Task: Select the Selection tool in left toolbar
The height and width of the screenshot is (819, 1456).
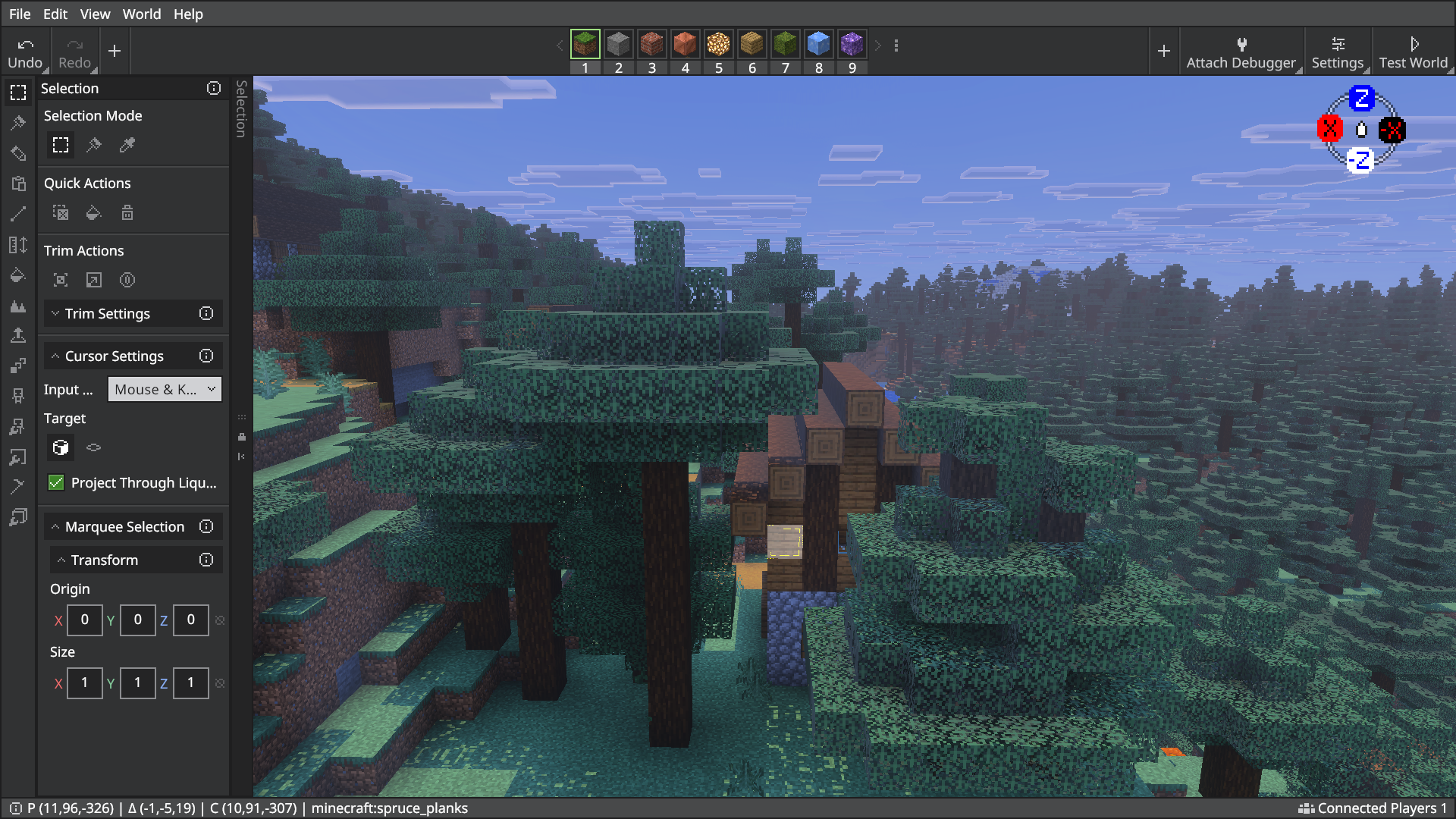Action: (18, 93)
